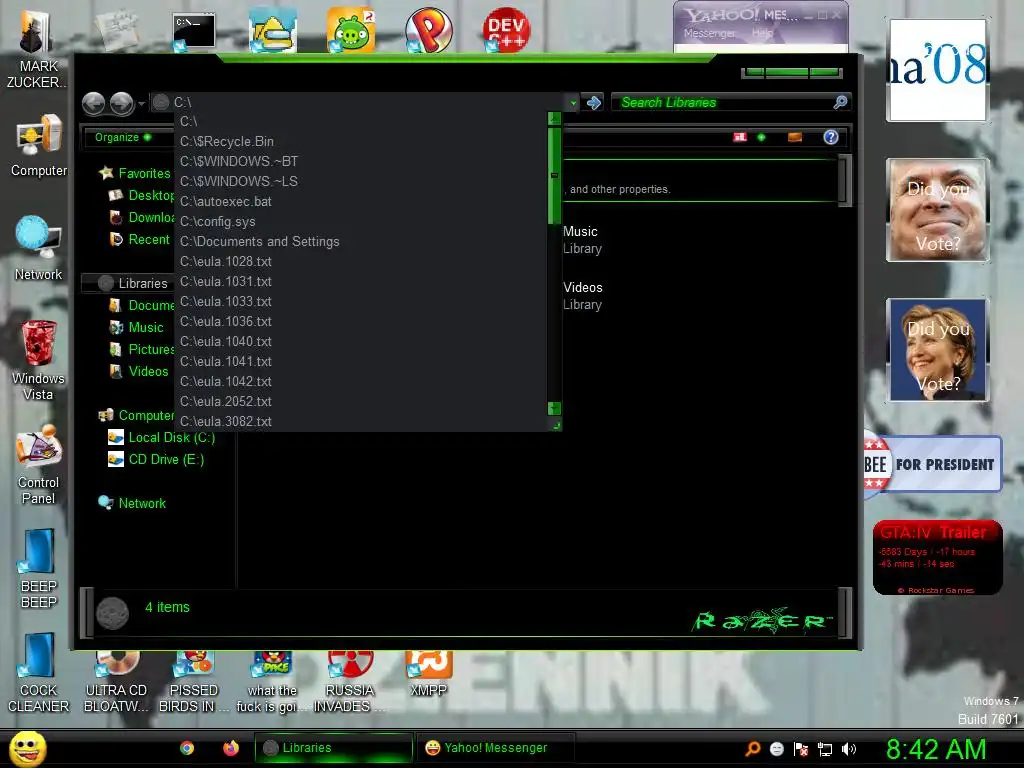The height and width of the screenshot is (768, 1024).
Task: Click the GTA:IV Trailer countdown gadget
Action: 937,557
